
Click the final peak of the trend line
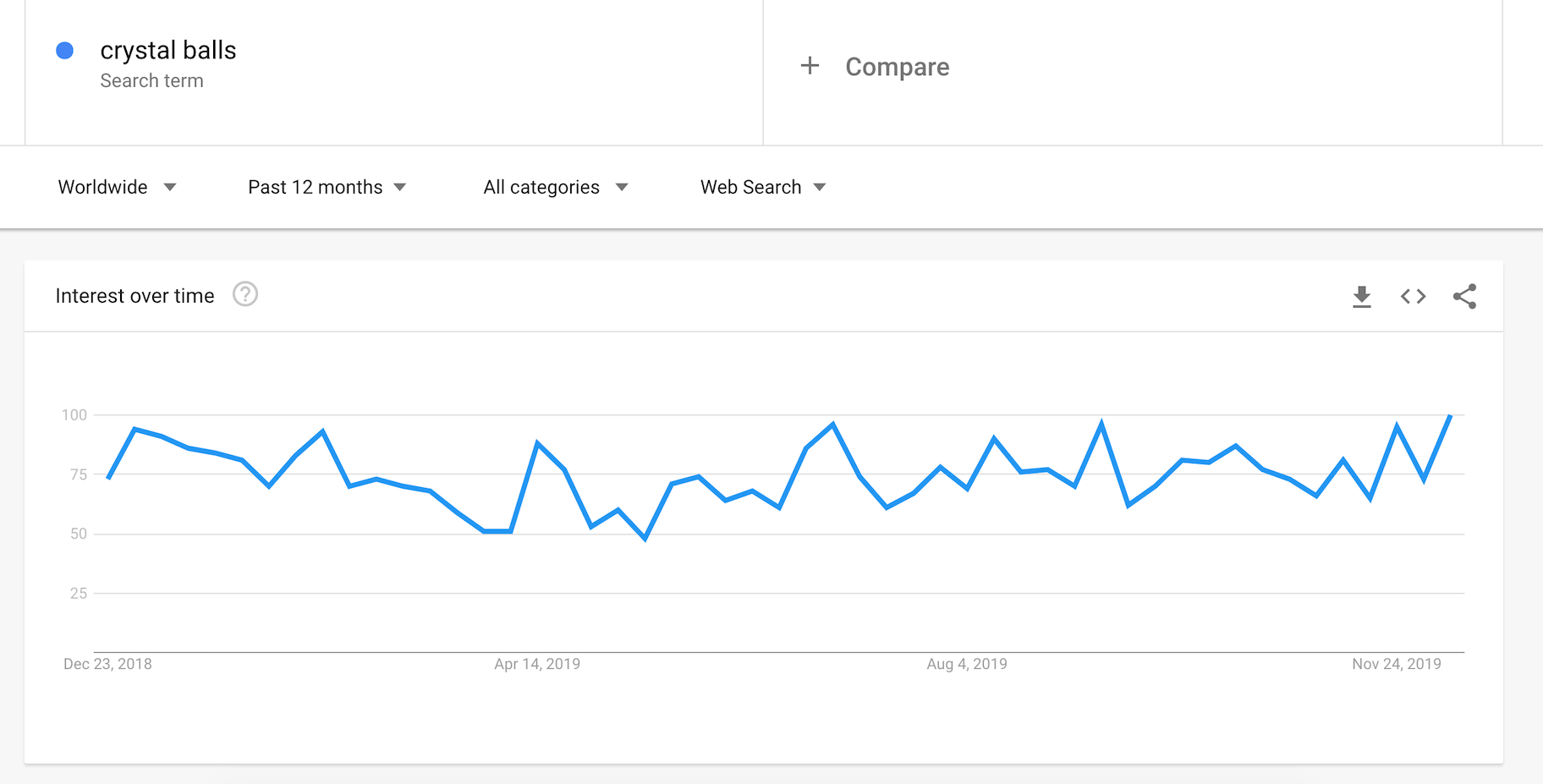coord(1450,416)
